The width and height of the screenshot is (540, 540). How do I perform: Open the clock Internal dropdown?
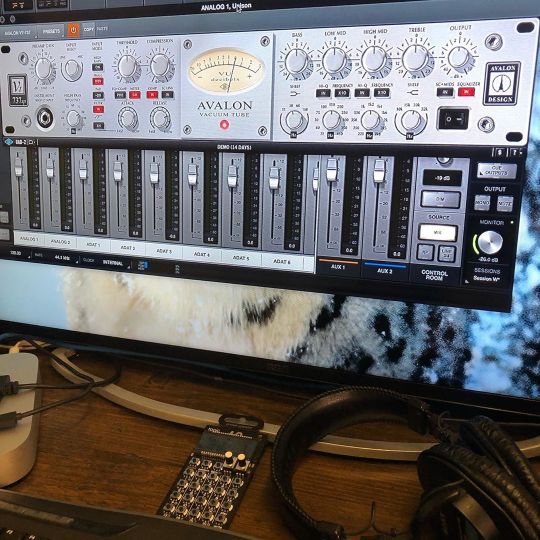coord(113,263)
